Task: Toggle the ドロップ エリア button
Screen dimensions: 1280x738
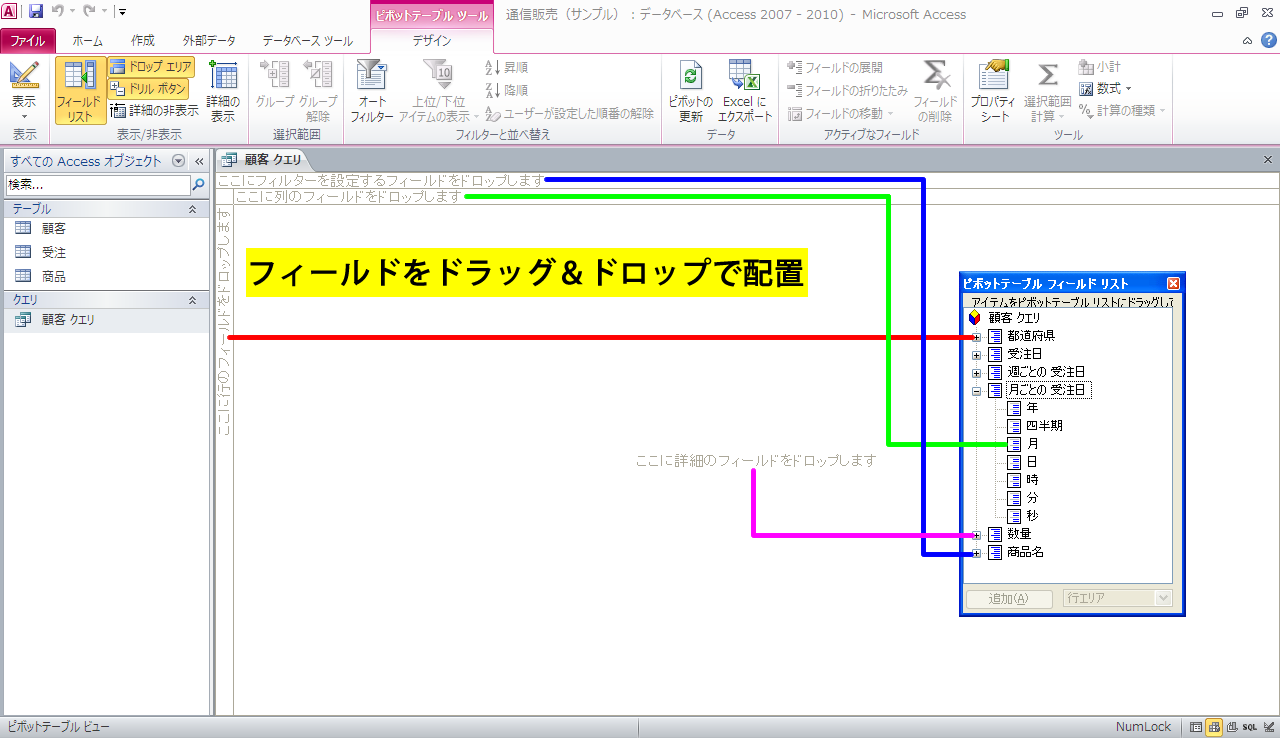Action: (x=150, y=67)
